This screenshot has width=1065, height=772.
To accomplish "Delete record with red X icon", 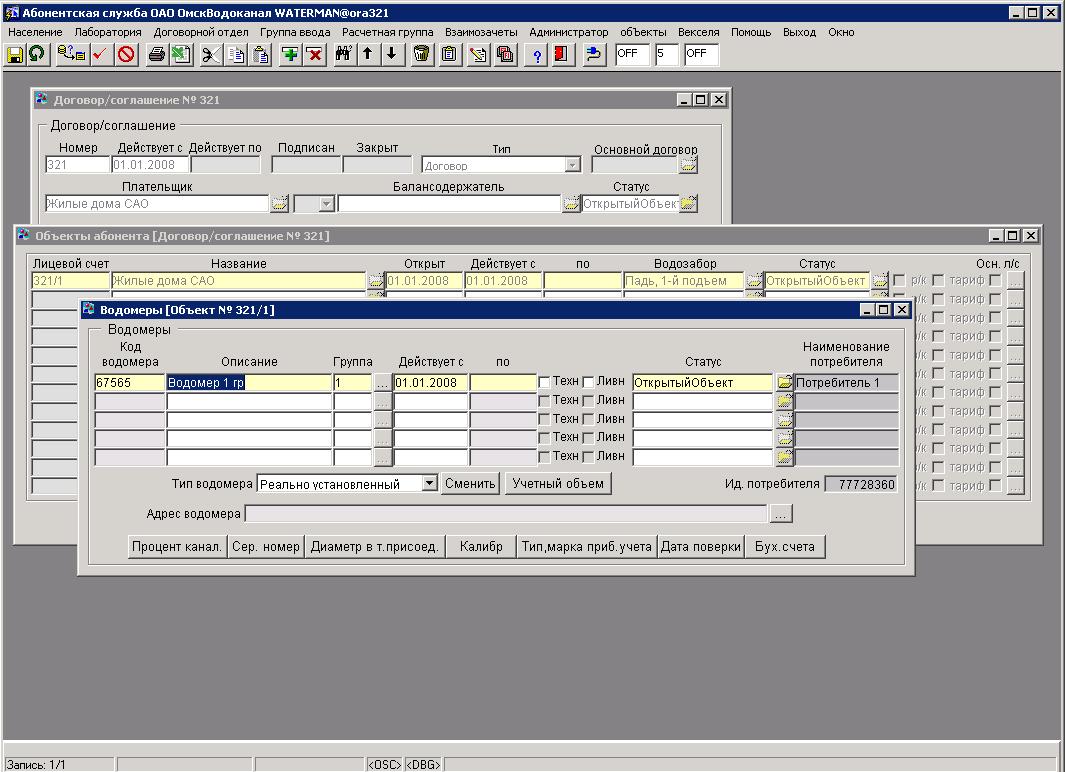I will point(314,54).
